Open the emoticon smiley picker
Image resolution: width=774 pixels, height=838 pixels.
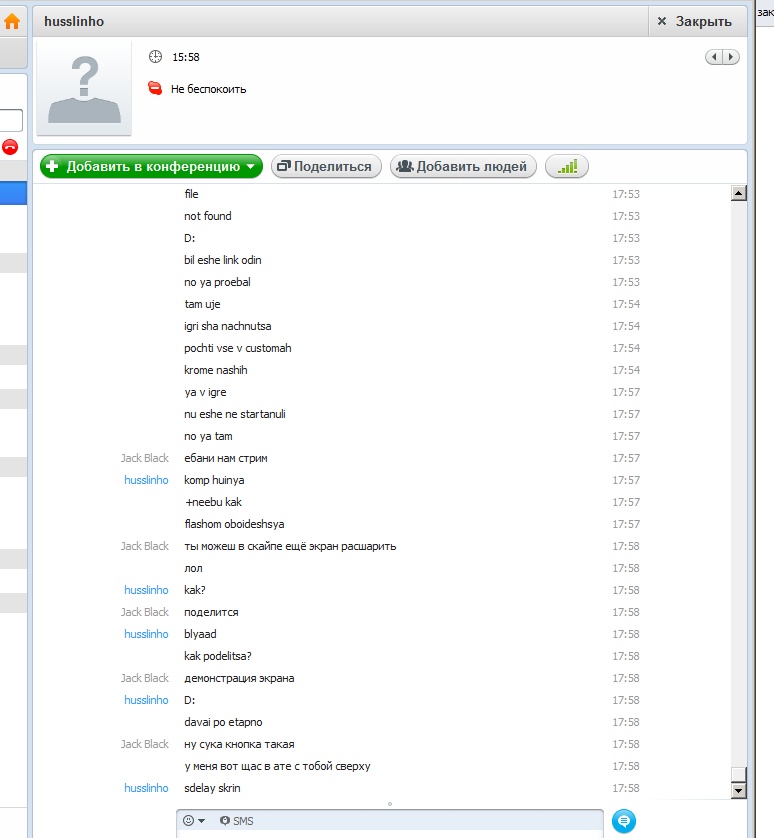point(194,820)
